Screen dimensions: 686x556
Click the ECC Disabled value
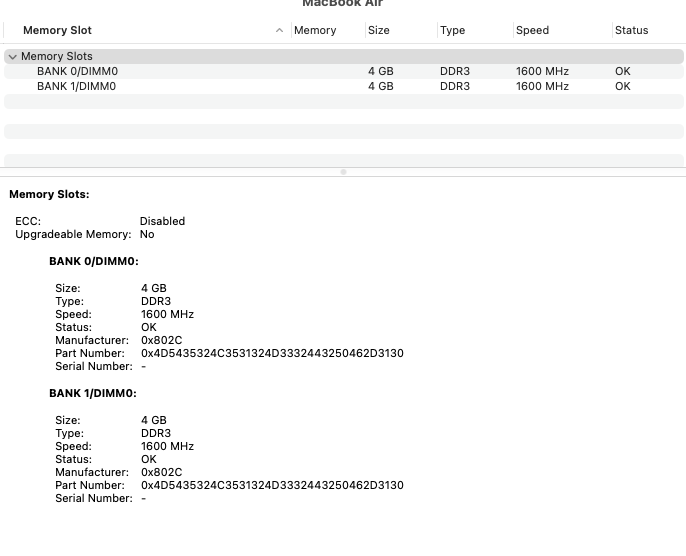[x=162, y=221]
